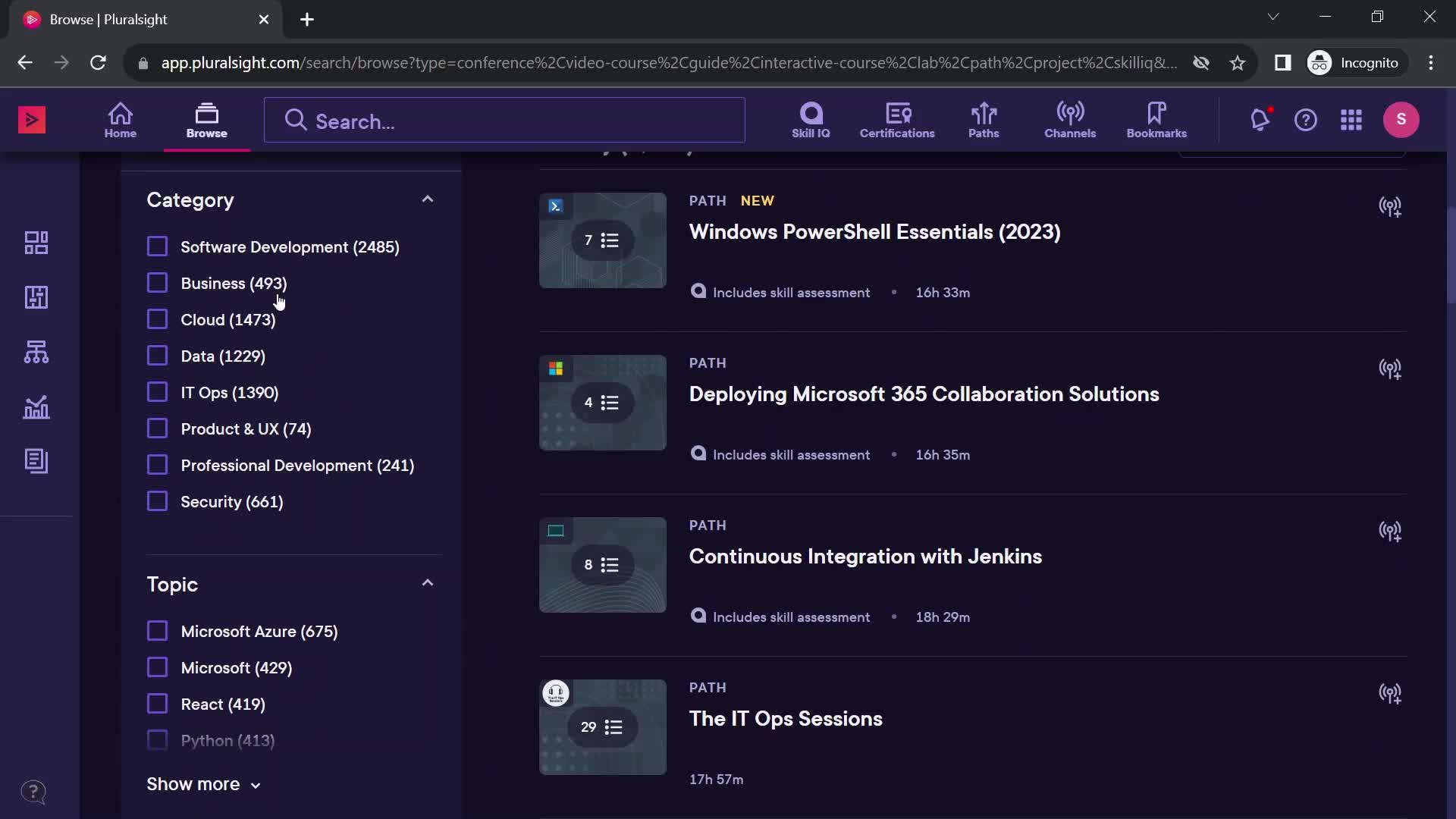Check the Professional Development (241) filter

[x=157, y=465]
